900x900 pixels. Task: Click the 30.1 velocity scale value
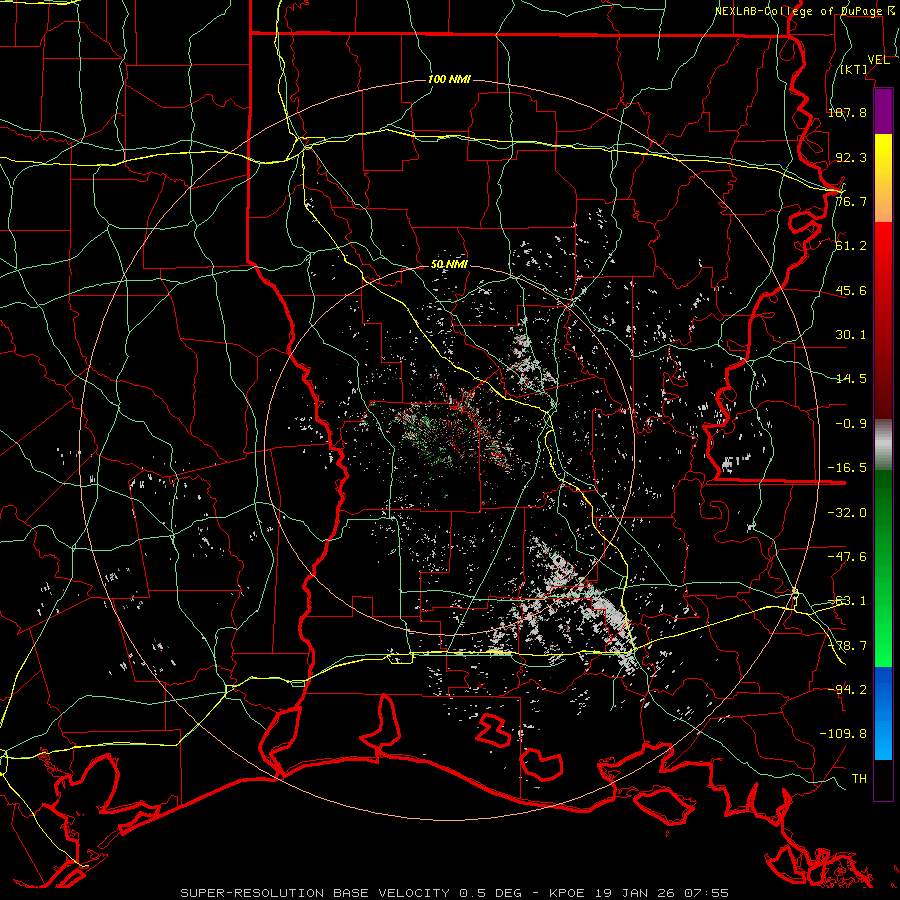851,335
